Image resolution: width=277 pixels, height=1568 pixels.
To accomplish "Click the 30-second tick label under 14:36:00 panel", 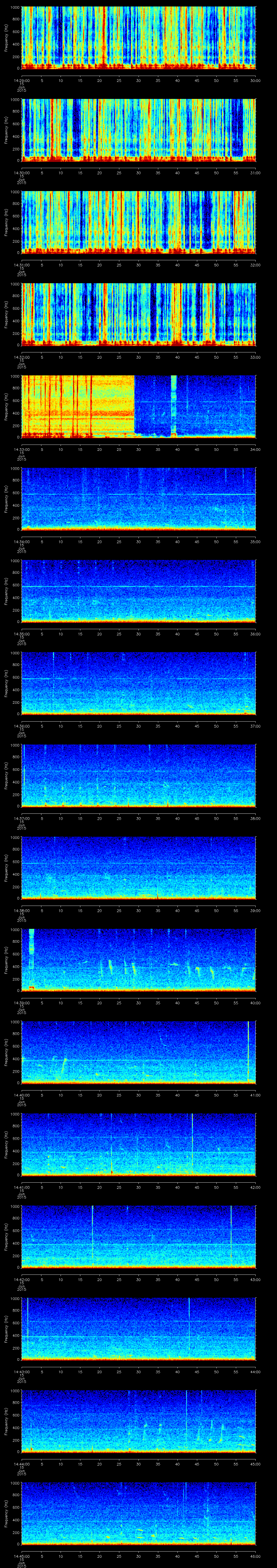I will [139, 726].
